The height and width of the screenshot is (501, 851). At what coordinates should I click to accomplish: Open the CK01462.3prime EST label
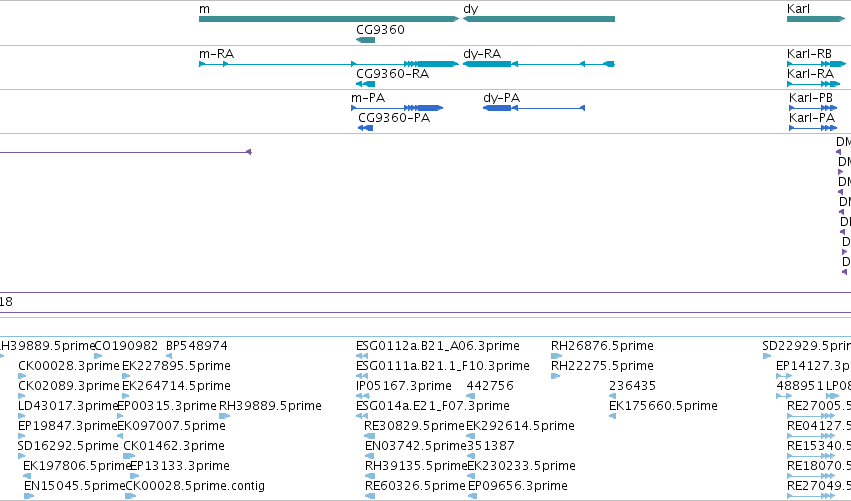pyautogui.click(x=174, y=446)
